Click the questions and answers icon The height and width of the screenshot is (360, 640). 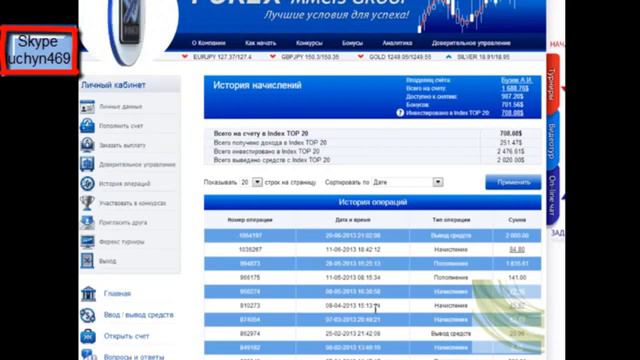88,355
